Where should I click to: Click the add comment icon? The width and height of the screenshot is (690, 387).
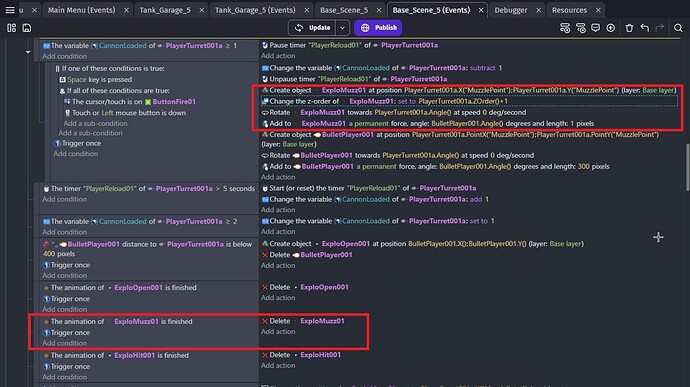pos(595,28)
